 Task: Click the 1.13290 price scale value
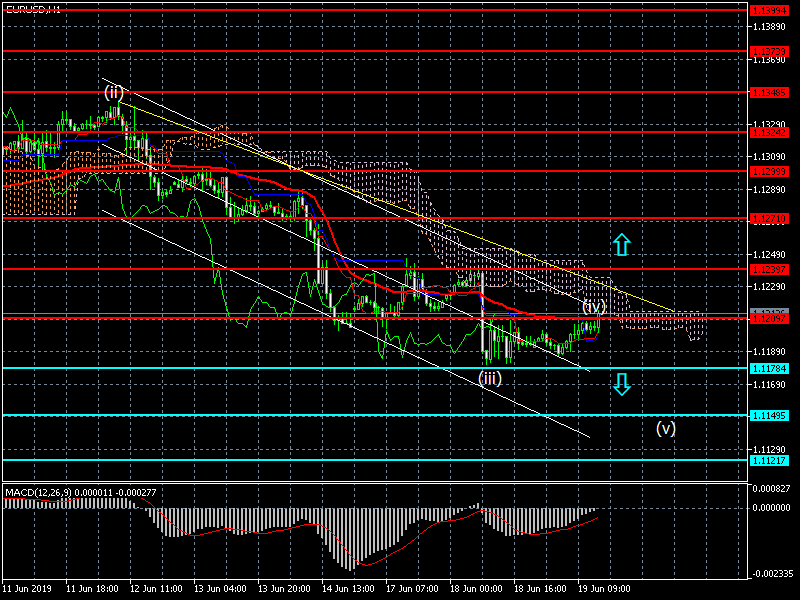(769, 124)
